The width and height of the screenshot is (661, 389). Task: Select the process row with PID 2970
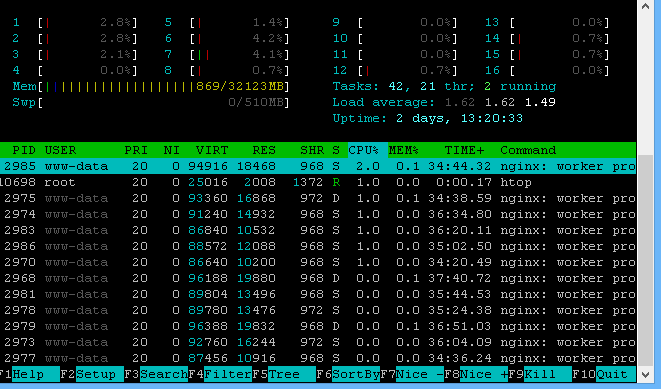tap(318, 263)
